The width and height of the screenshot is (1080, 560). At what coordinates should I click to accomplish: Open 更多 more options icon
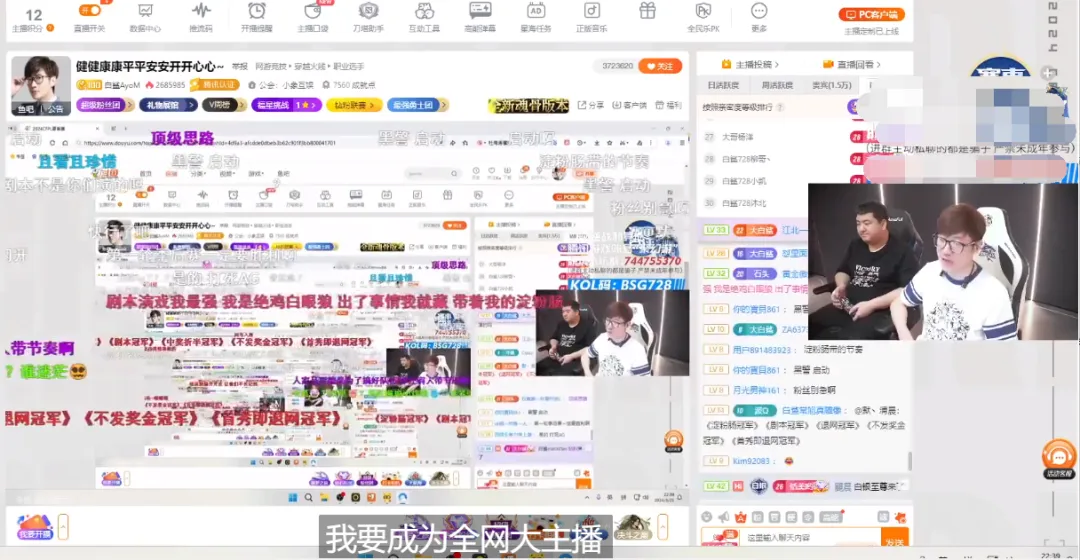tap(759, 11)
